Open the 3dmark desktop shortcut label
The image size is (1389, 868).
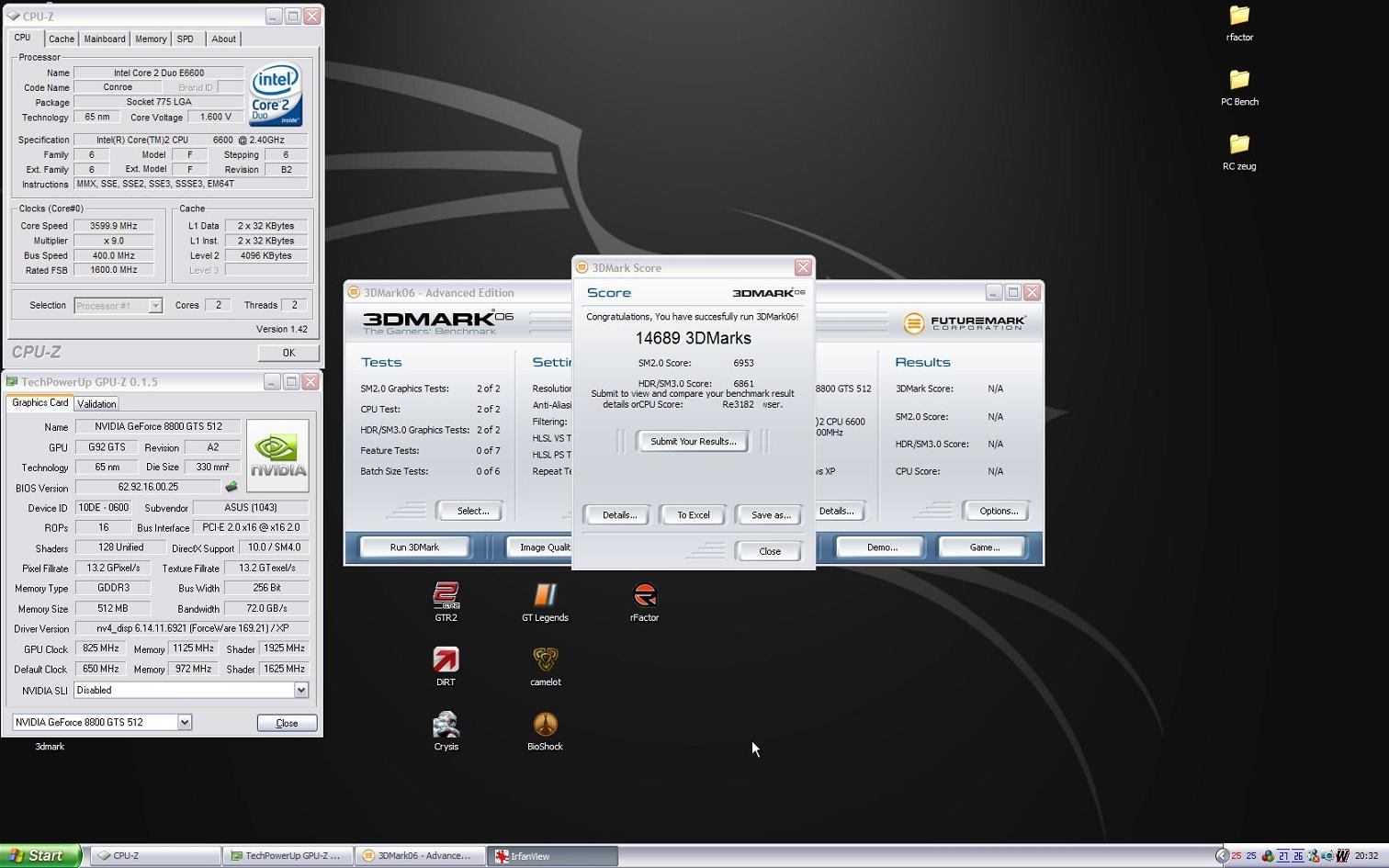[50, 747]
